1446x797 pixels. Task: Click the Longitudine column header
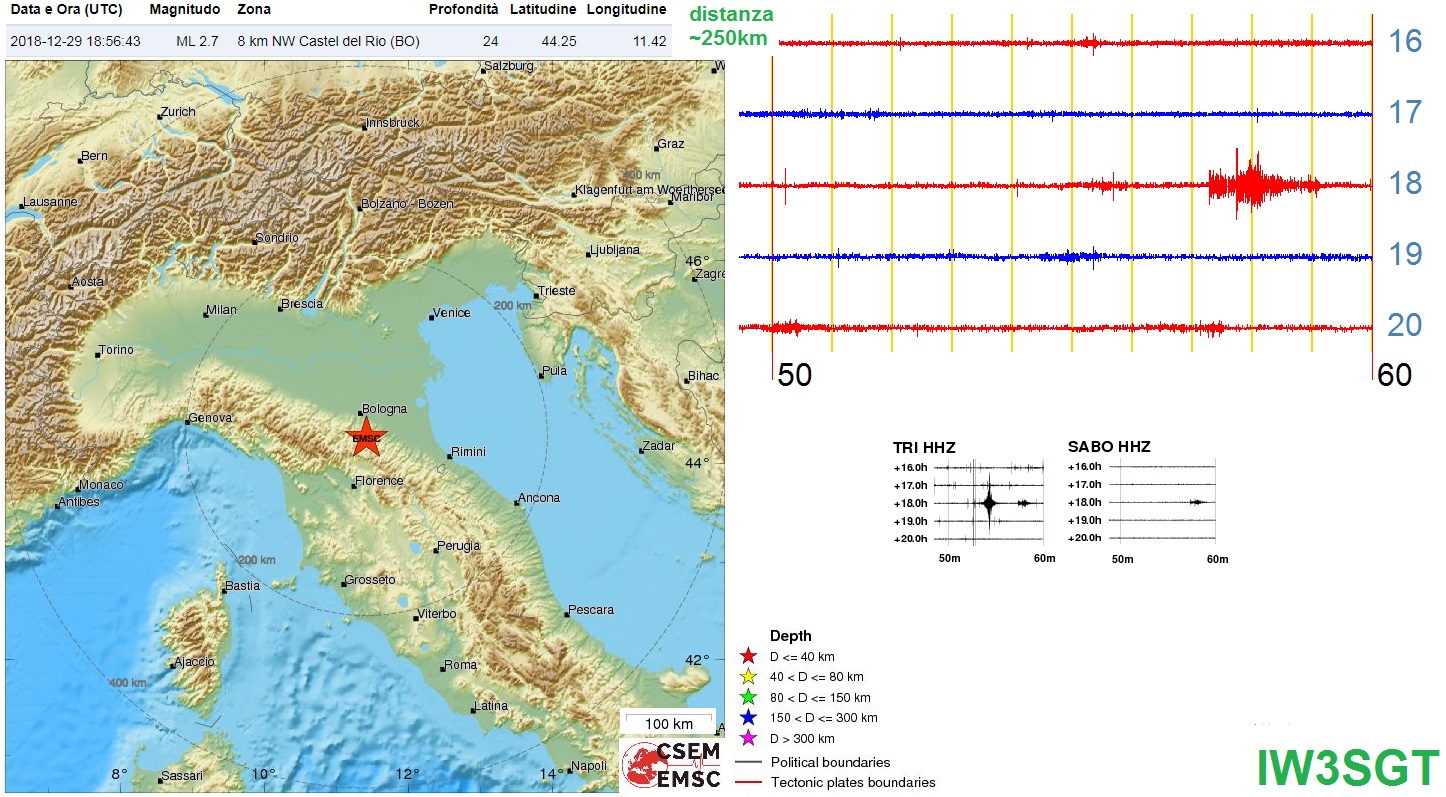pyautogui.click(x=626, y=10)
